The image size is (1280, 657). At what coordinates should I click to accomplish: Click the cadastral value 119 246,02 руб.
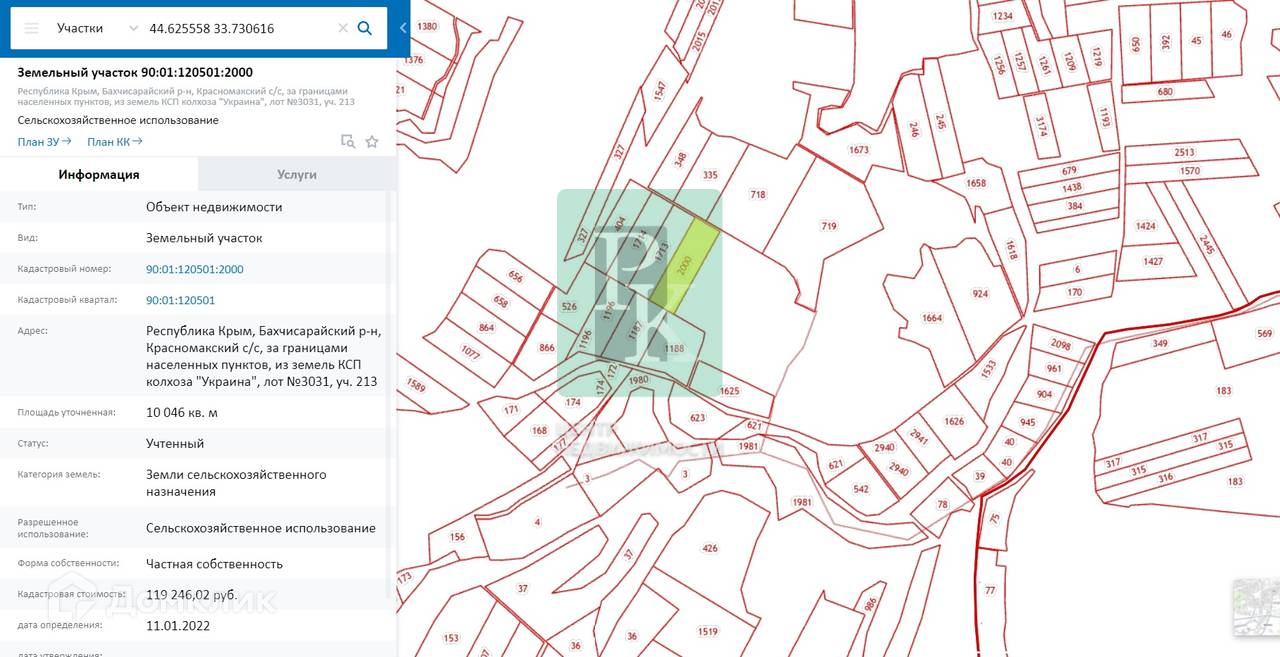[x=192, y=595]
